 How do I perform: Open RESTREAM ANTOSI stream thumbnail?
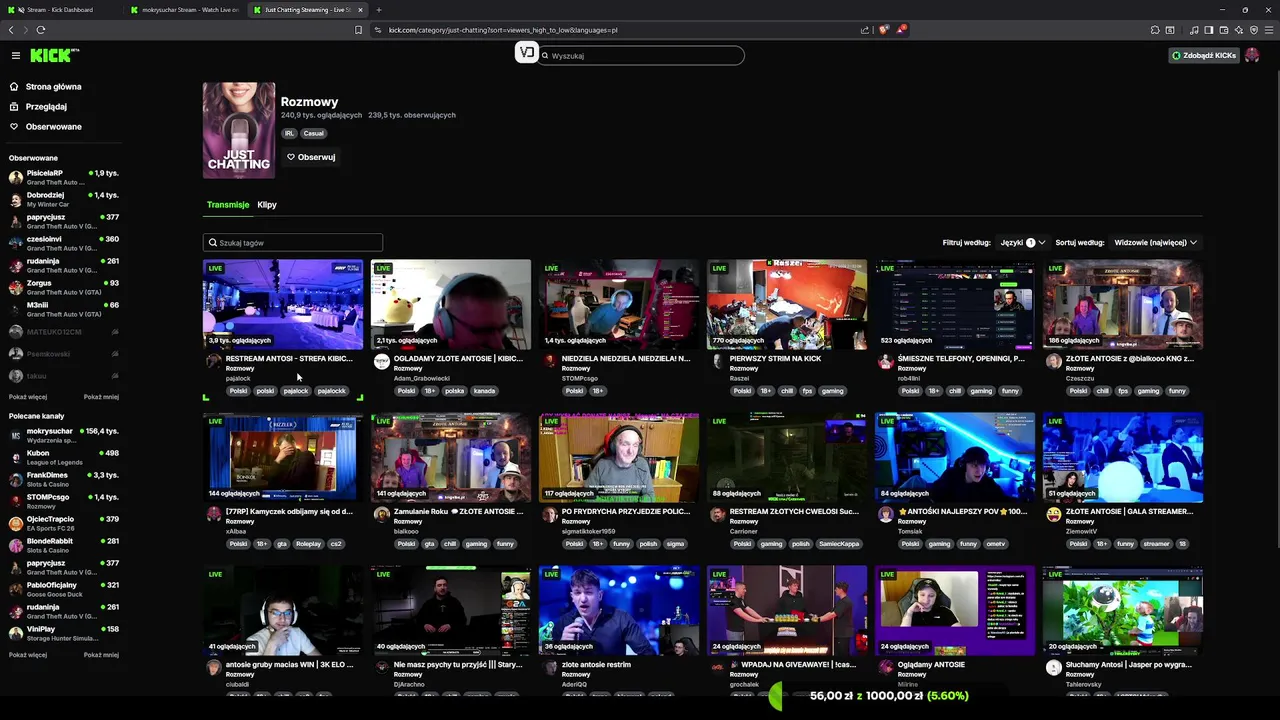click(x=283, y=305)
